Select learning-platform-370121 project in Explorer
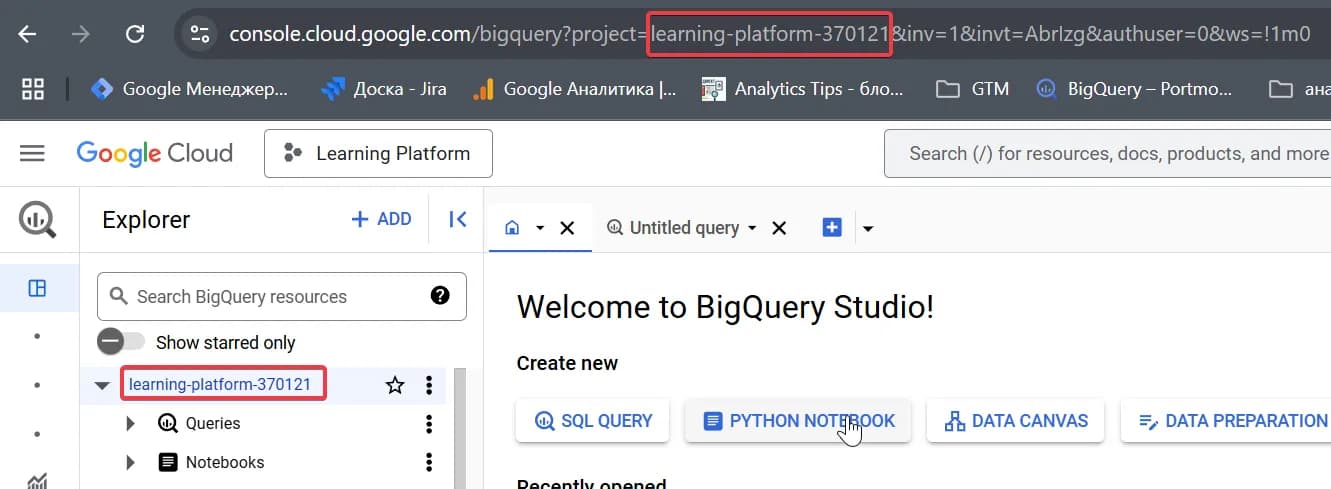1331x489 pixels. click(x=220, y=384)
